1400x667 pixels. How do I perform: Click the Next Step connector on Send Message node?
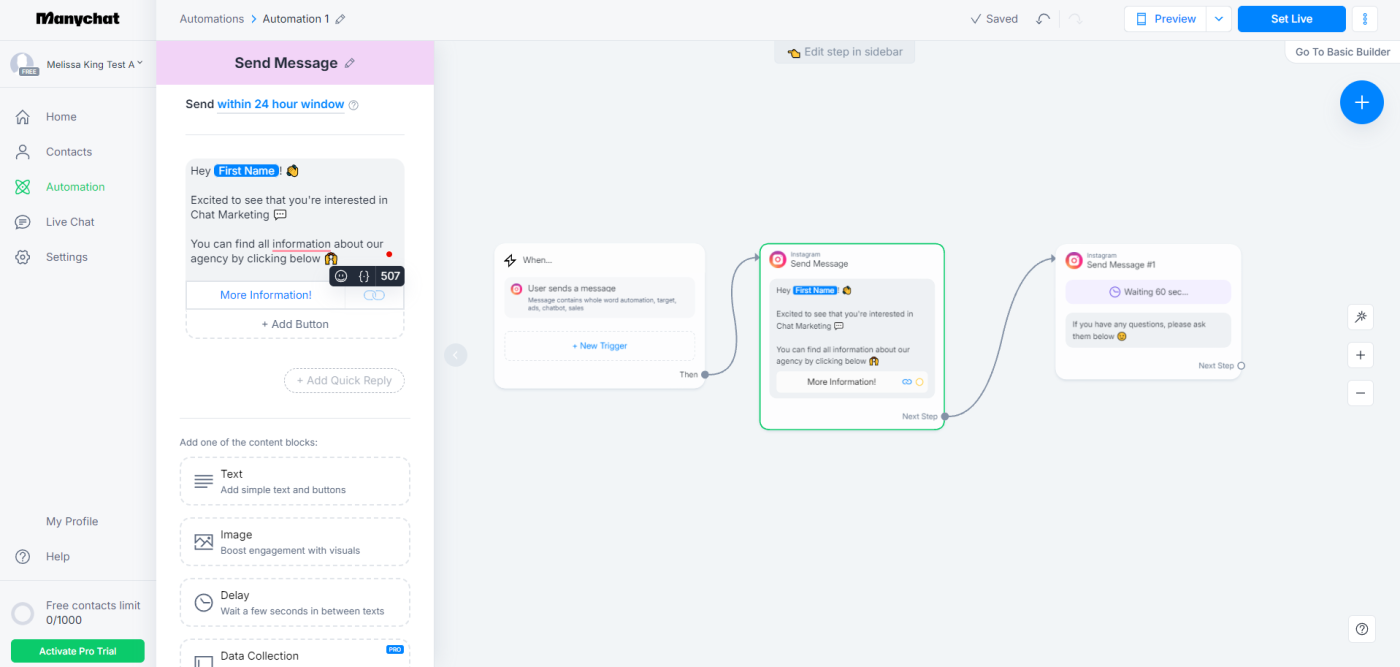coord(944,416)
